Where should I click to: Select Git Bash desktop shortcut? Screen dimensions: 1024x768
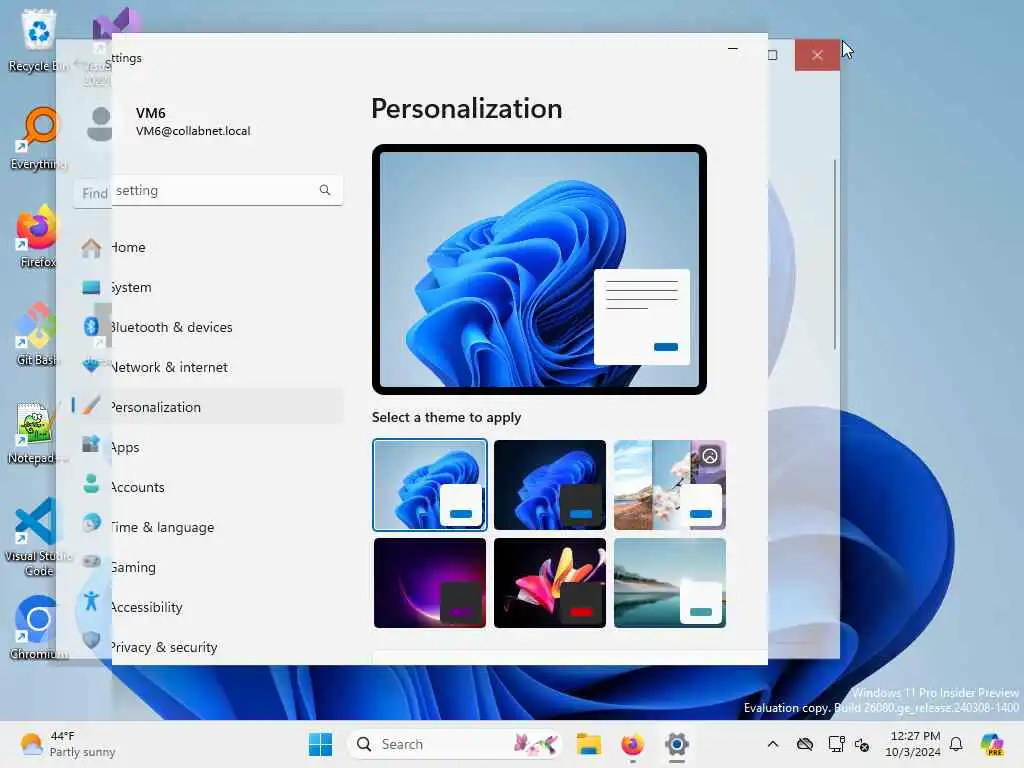37,334
